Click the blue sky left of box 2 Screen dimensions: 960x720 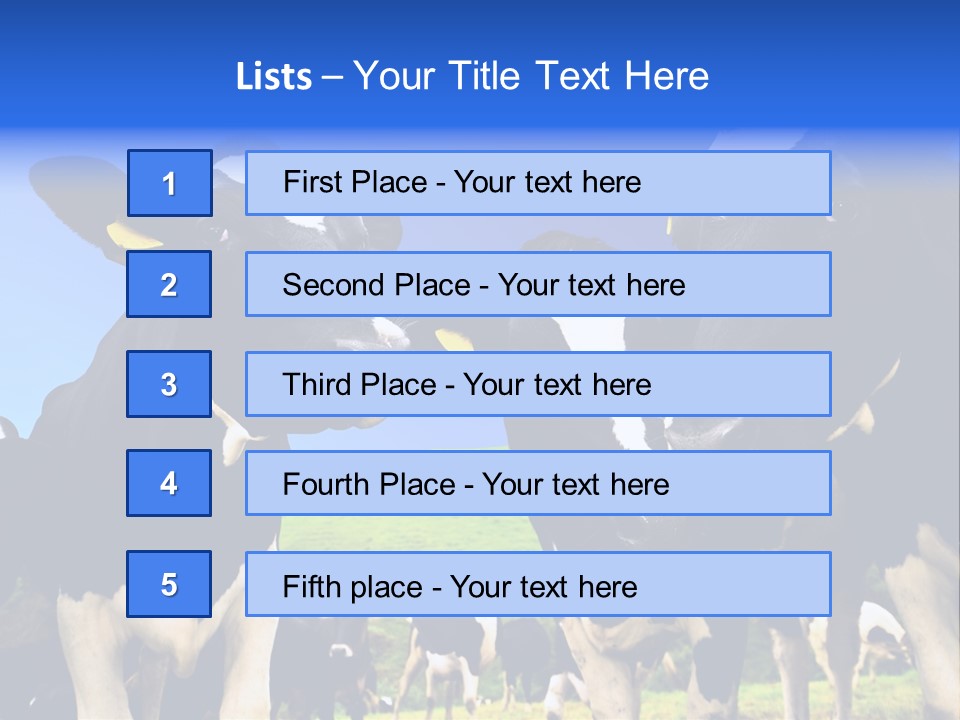tap(50, 290)
